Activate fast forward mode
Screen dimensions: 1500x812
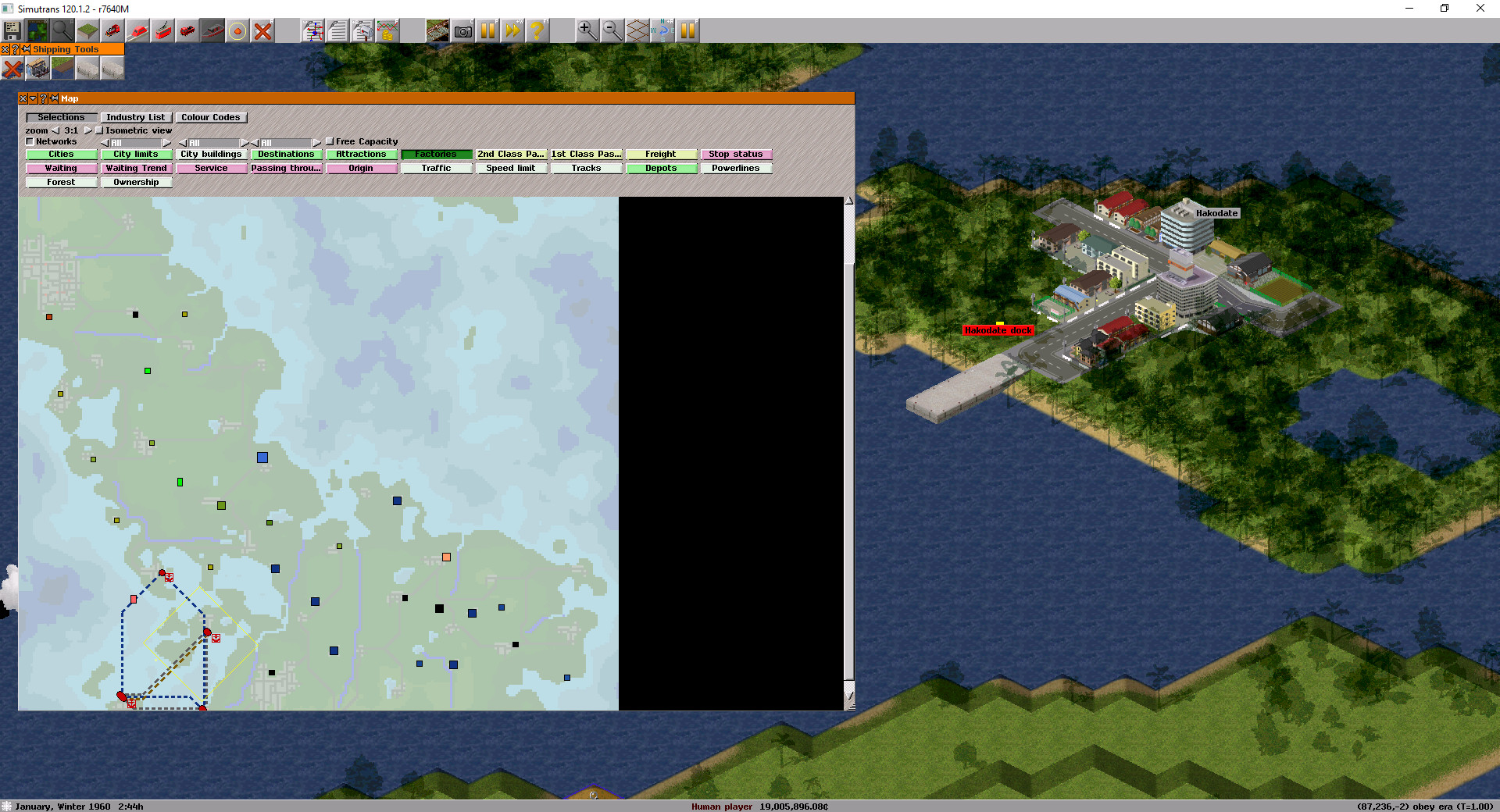pyautogui.click(x=512, y=30)
